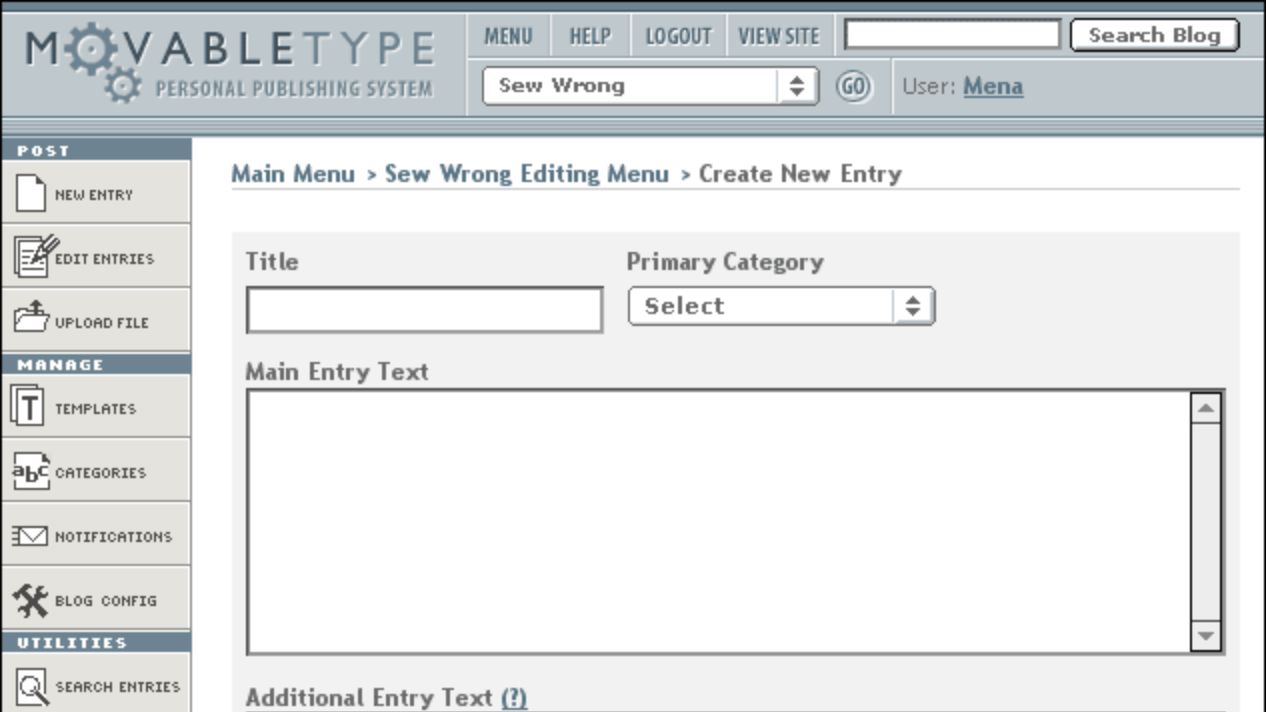Open the MENU item in top bar
This screenshot has width=1266, height=712.
[x=508, y=36]
